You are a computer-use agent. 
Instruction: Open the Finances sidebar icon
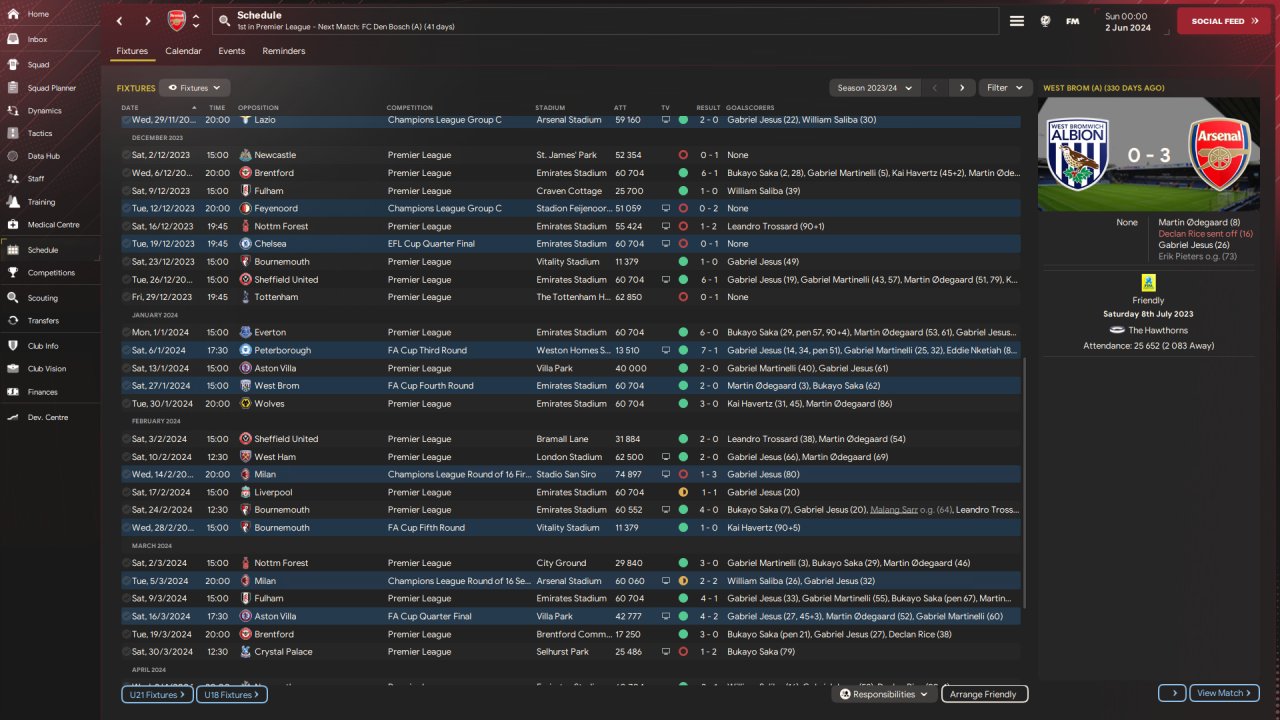14,392
